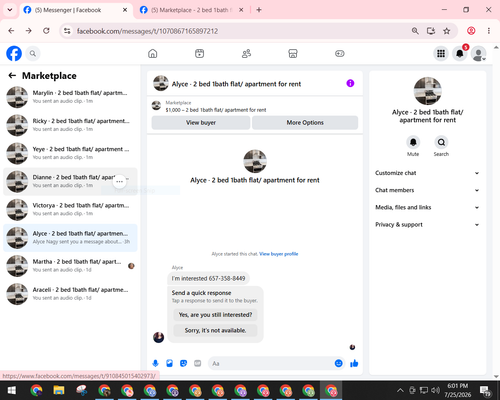Focus the Aa message input field
This screenshot has width=500, height=400.
coord(271,363)
